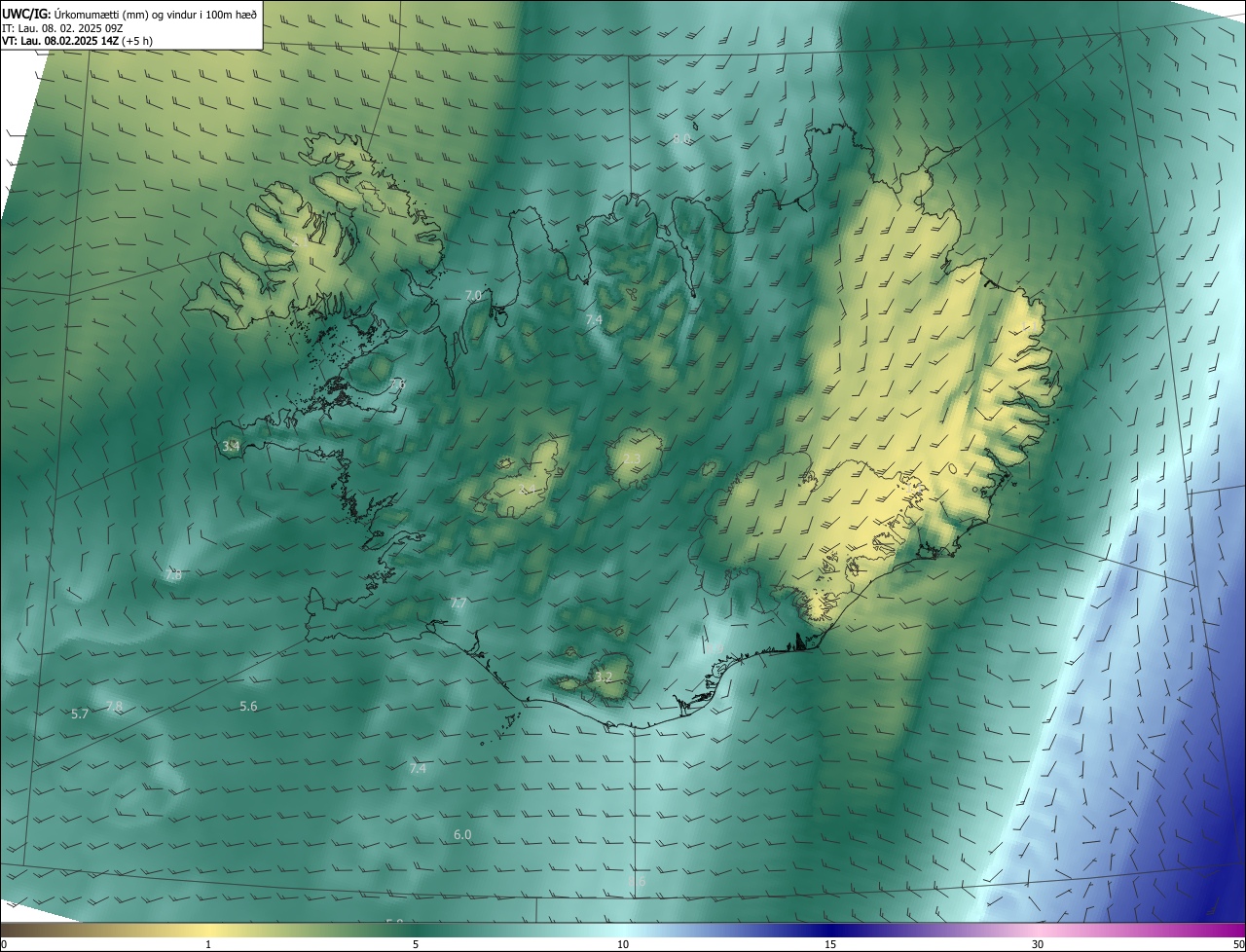Click the map value label "6.0"
1246x952 pixels.
462,835
